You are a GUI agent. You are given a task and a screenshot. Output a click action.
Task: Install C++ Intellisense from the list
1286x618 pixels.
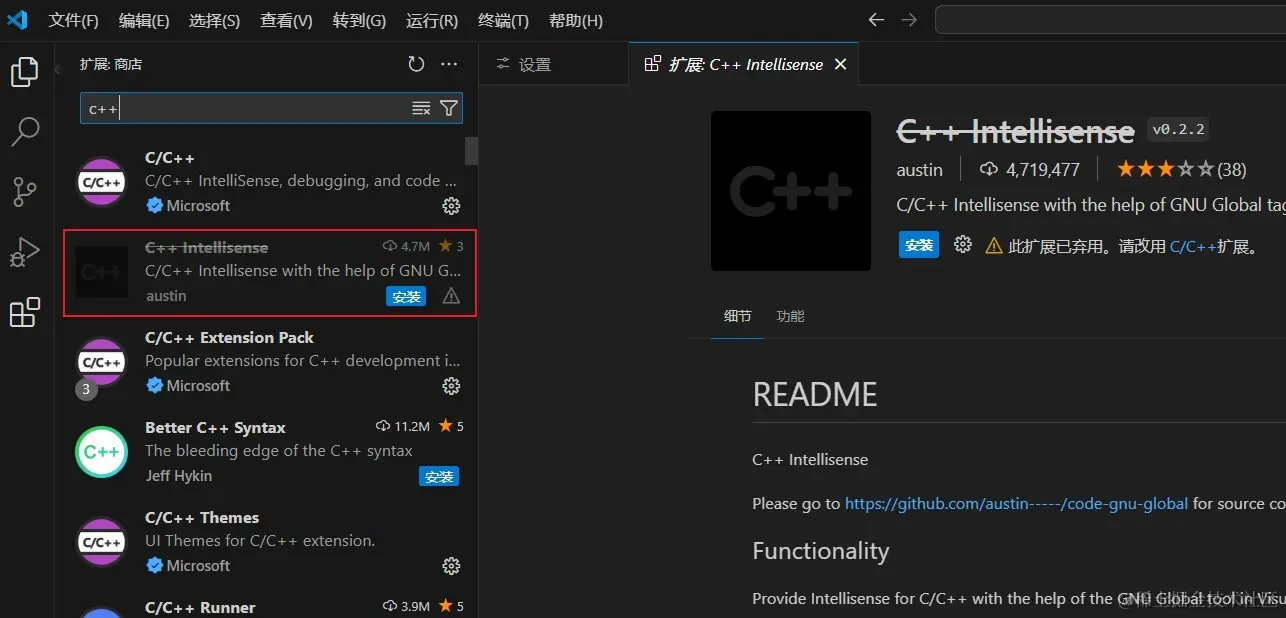[x=406, y=297]
